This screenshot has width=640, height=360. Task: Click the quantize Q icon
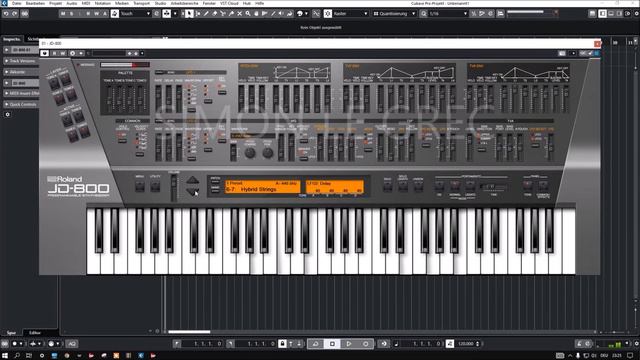tap(424, 13)
